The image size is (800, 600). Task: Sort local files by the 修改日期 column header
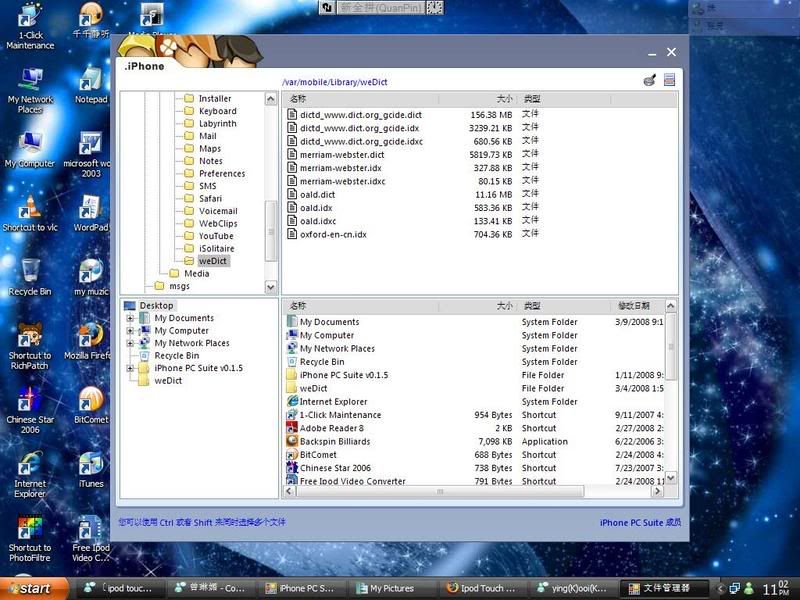637,306
